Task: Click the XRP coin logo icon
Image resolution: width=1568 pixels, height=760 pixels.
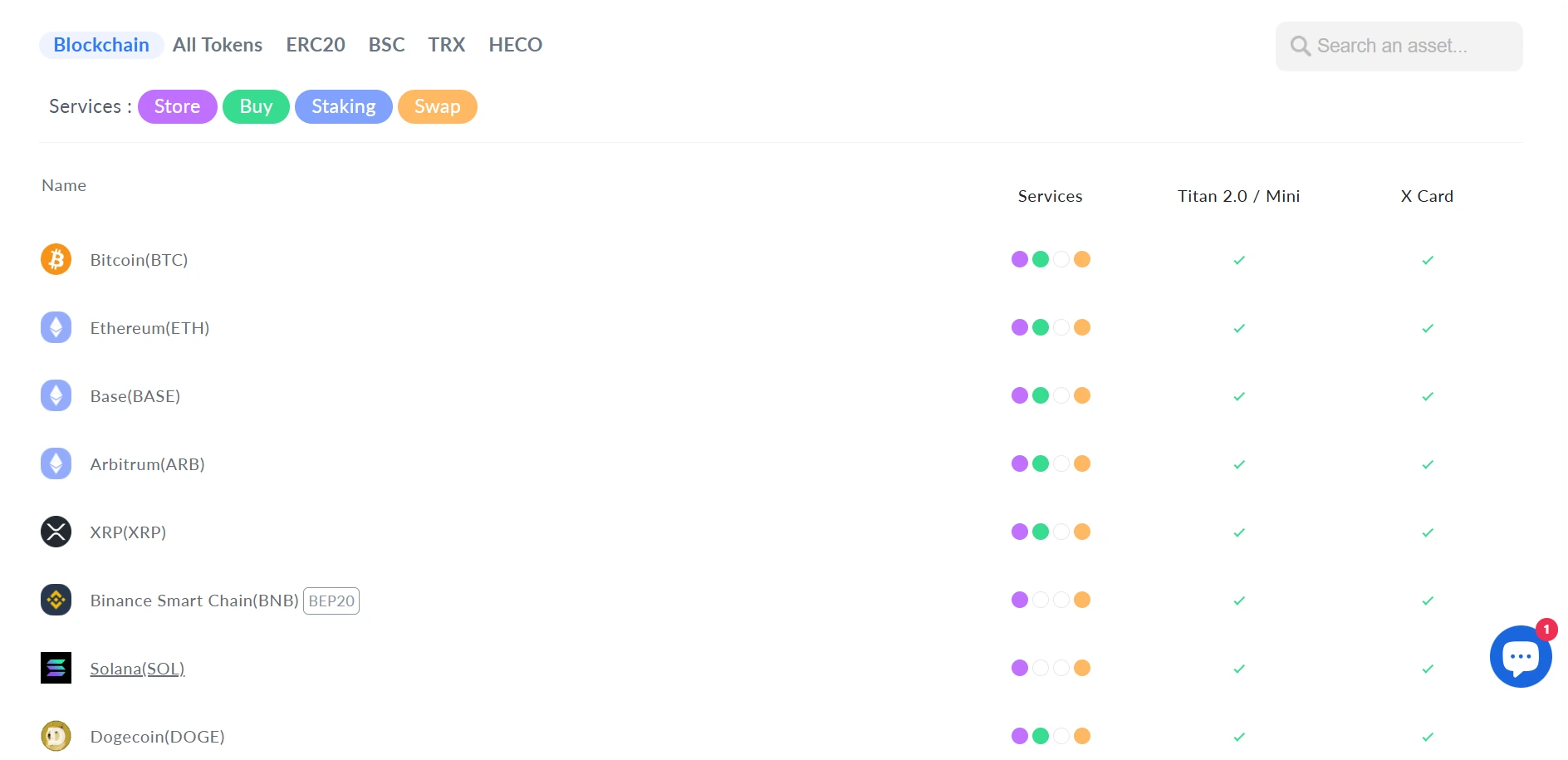Action: tap(56, 532)
